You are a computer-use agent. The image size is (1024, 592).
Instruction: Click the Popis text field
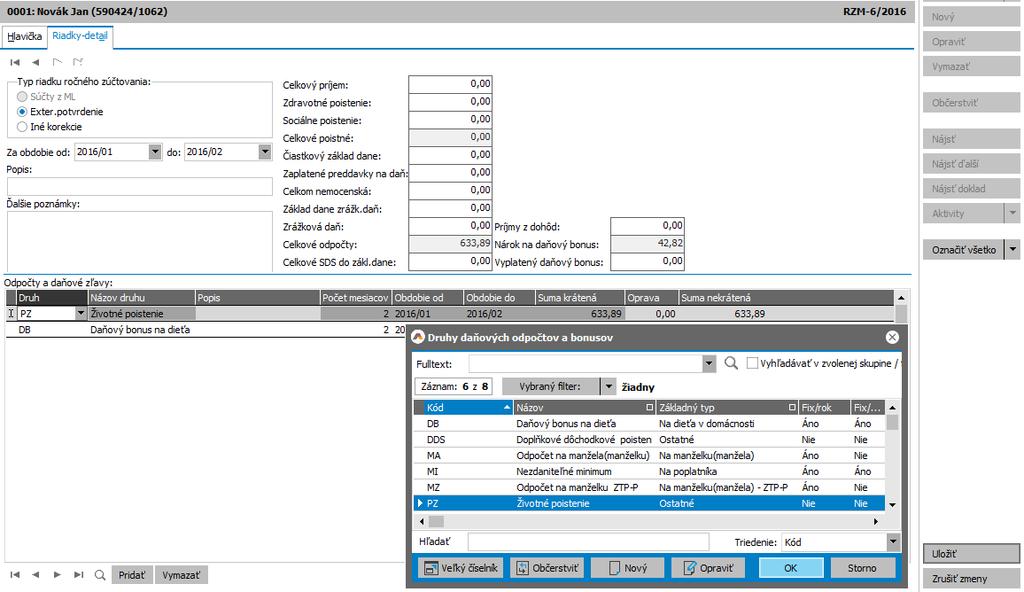pyautogui.click(x=140, y=186)
